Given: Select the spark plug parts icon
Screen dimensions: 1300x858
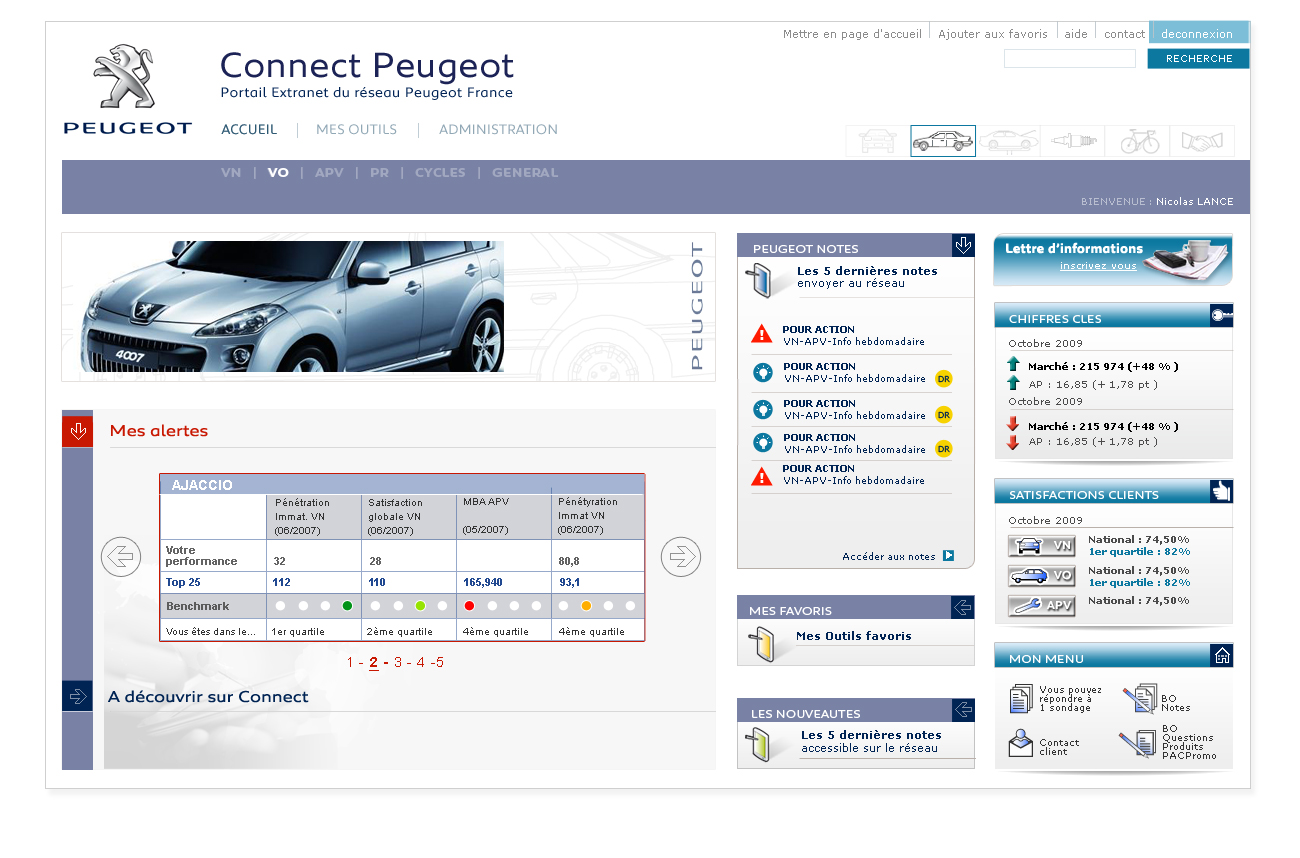Looking at the screenshot, I should click(x=1073, y=141).
